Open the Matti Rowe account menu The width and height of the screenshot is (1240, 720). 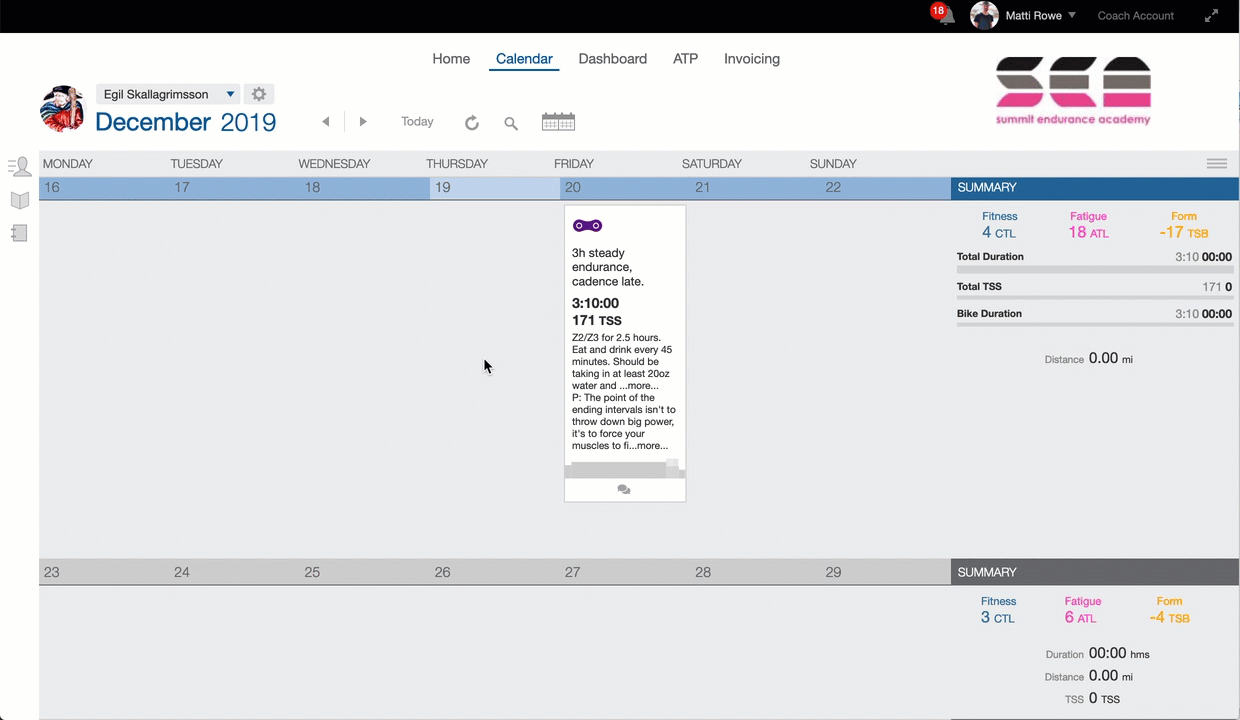(1022, 16)
